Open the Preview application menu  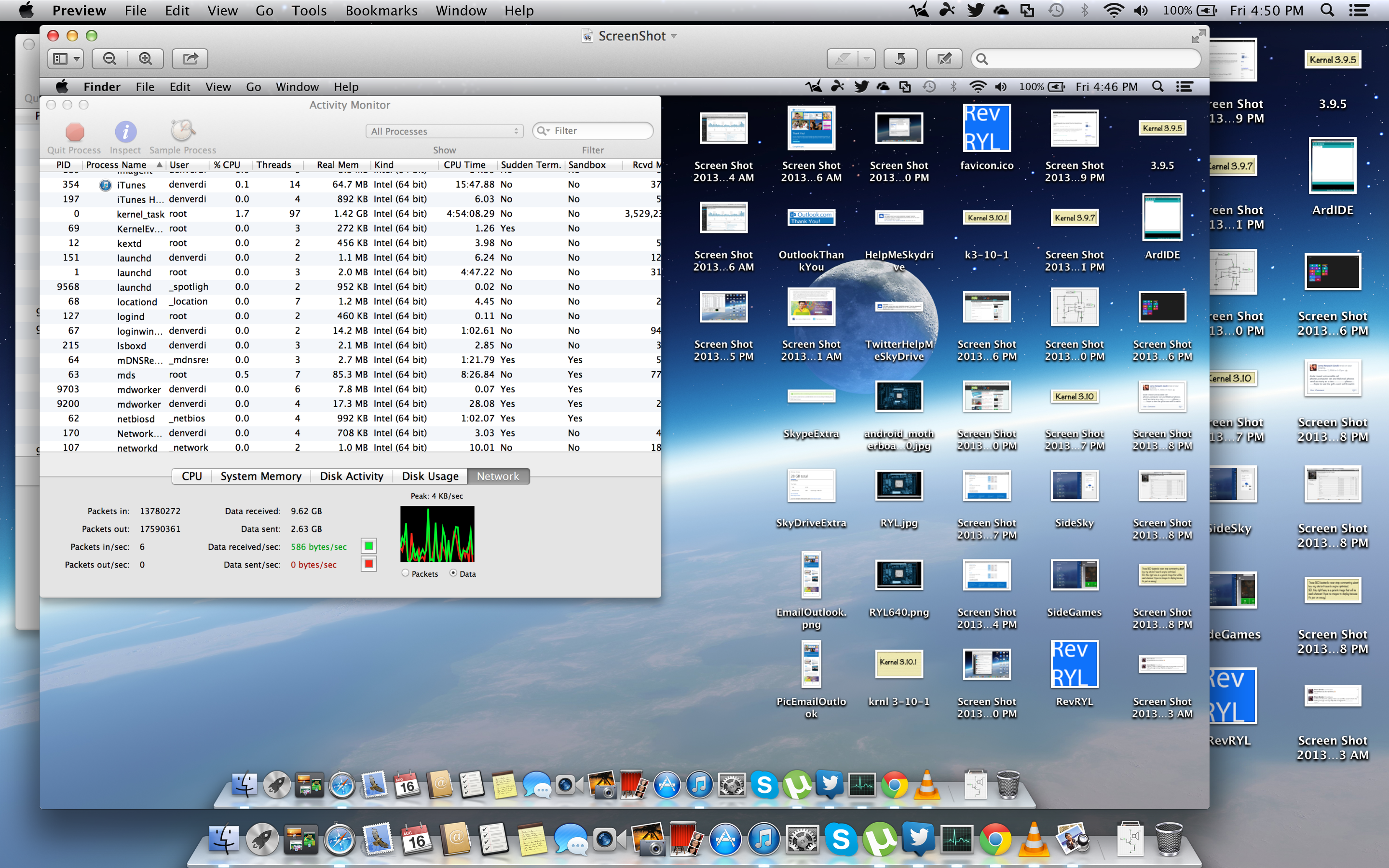pyautogui.click(x=79, y=10)
